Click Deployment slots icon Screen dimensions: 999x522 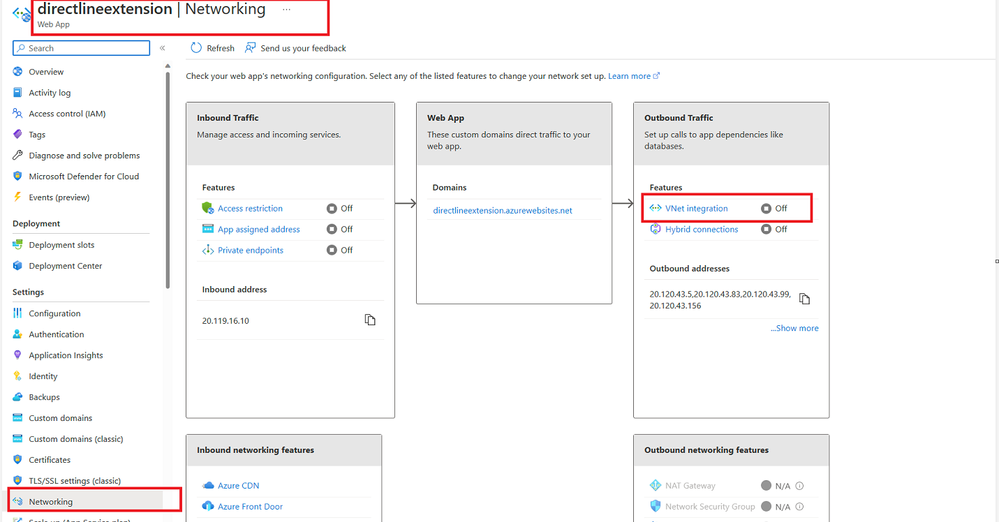point(17,245)
